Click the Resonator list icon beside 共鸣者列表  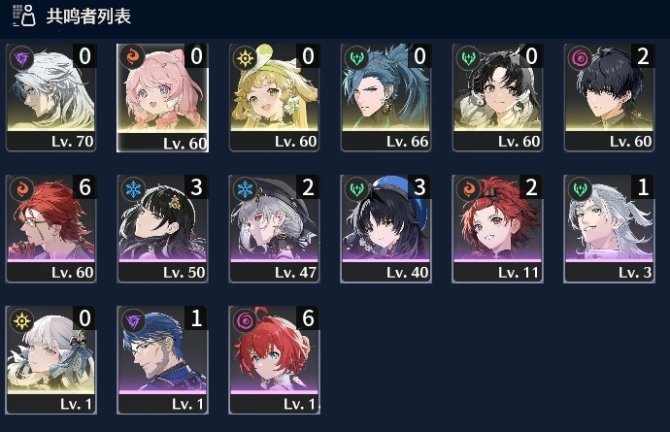pyautogui.click(x=24, y=16)
